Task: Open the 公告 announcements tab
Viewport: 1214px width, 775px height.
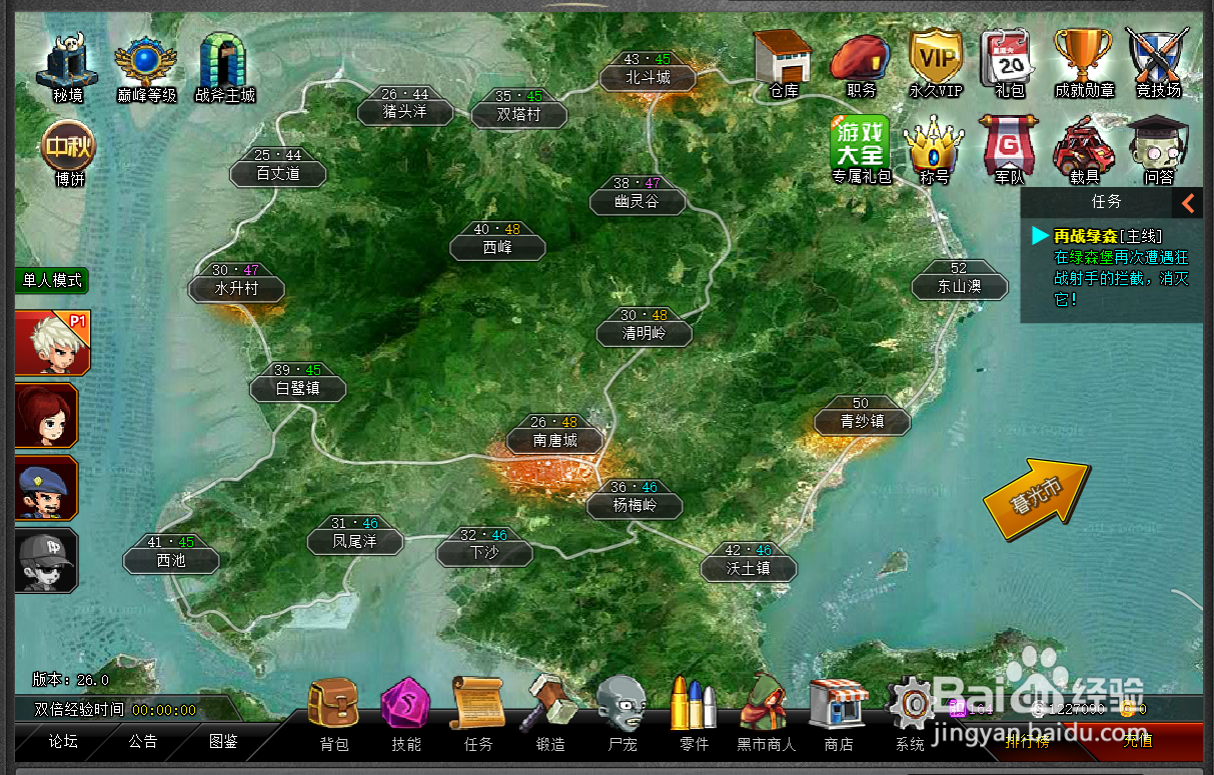Action: point(143,742)
